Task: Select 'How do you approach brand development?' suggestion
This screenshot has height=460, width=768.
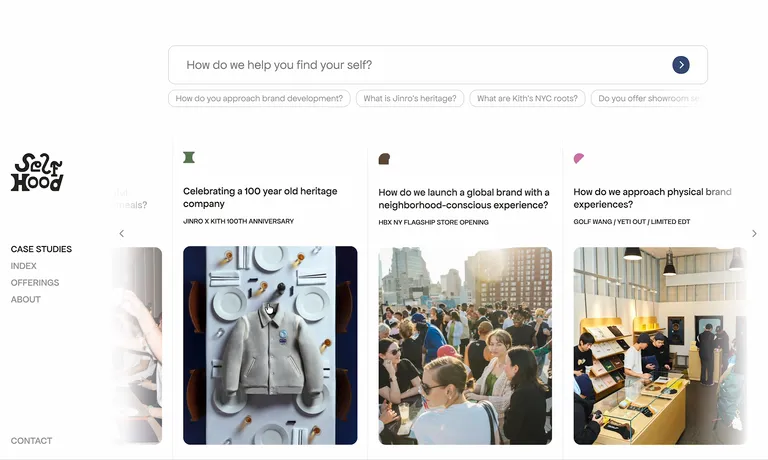Action: tap(259, 98)
